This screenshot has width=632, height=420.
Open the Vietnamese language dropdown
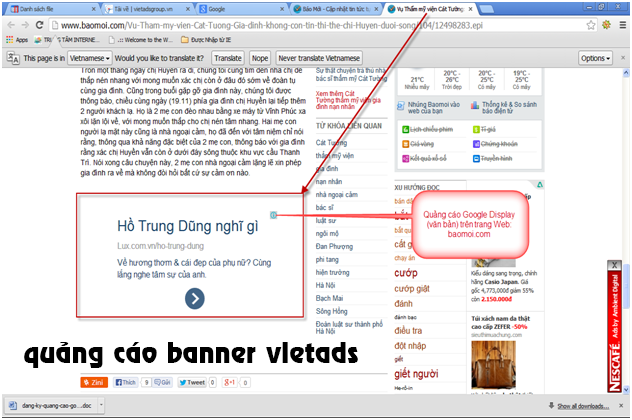(89, 58)
